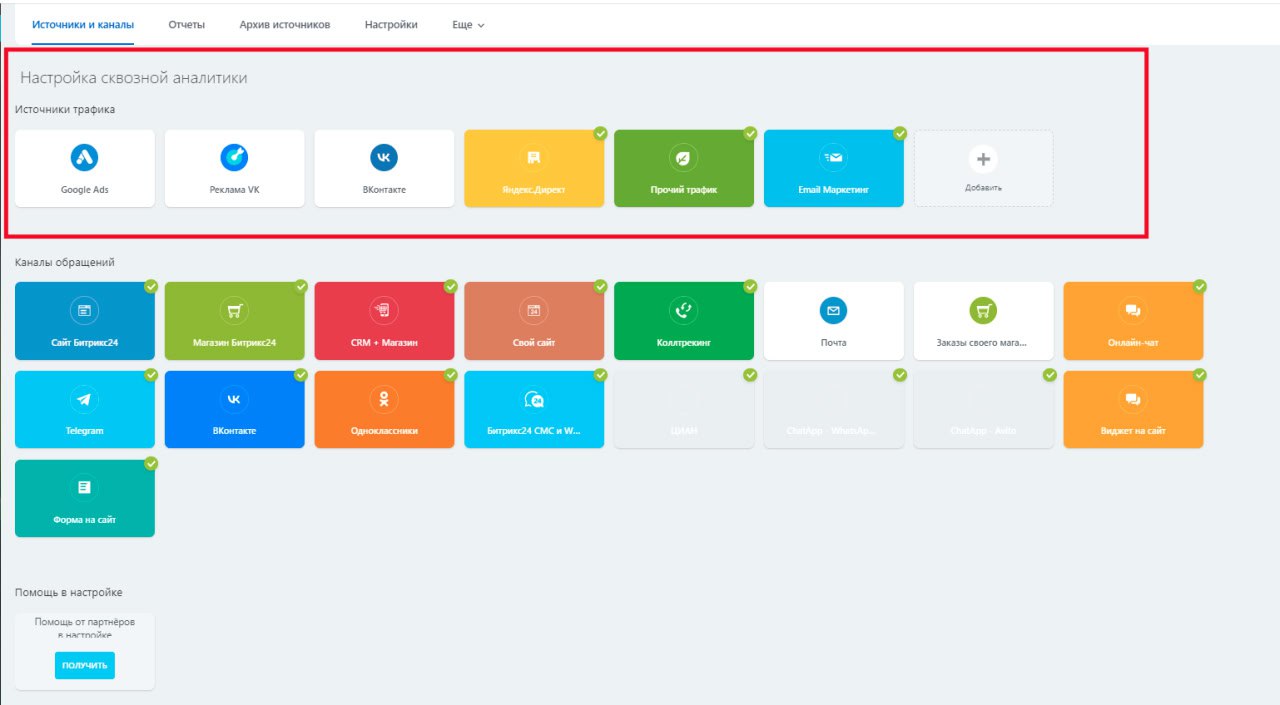Switch to Источники и каналы tab

tap(83, 24)
